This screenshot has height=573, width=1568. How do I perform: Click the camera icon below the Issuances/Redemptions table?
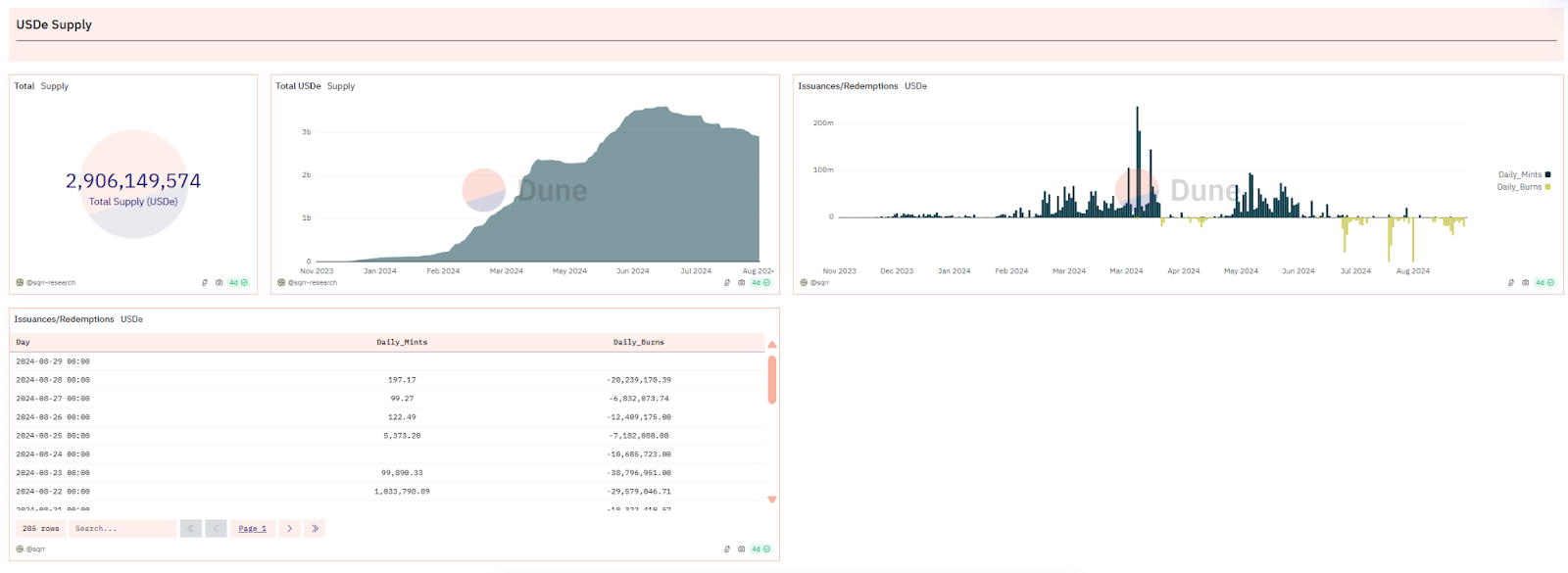tap(742, 549)
